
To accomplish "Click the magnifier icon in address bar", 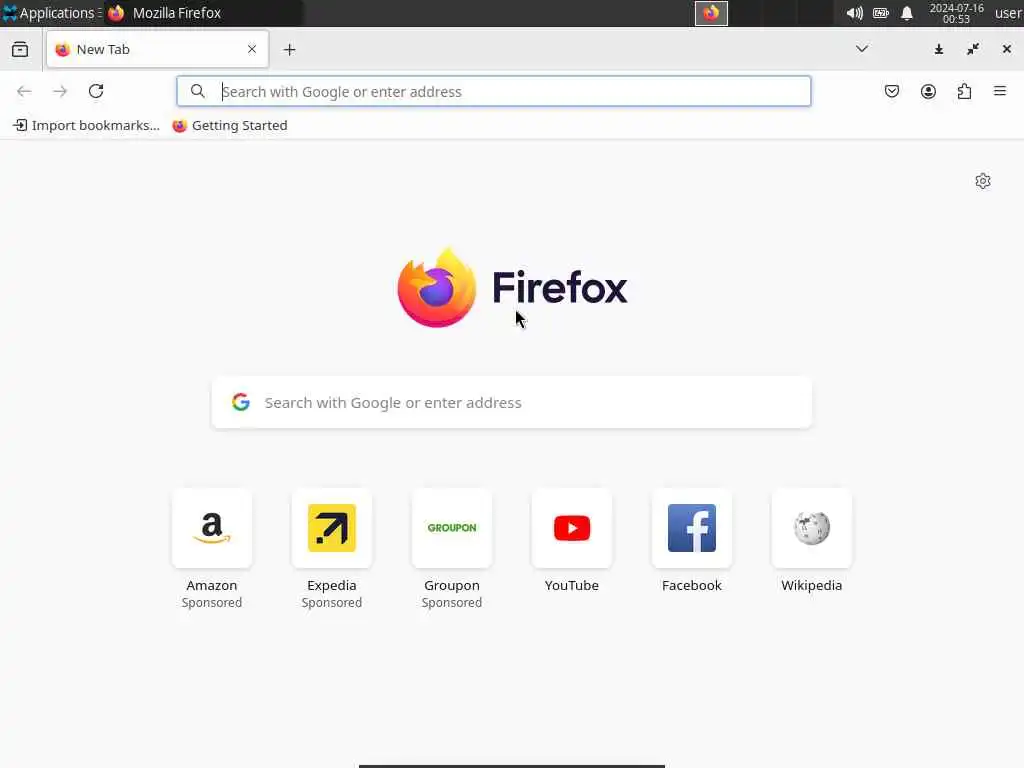I will [x=198, y=91].
